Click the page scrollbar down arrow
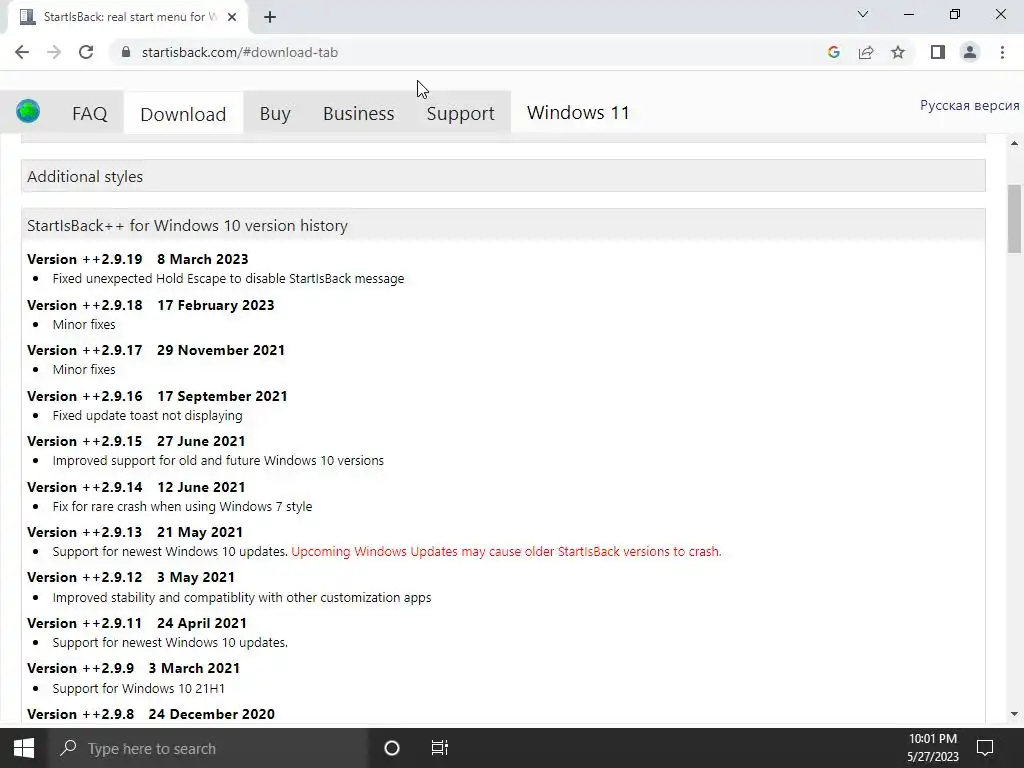This screenshot has width=1024, height=768. coord(1014,714)
